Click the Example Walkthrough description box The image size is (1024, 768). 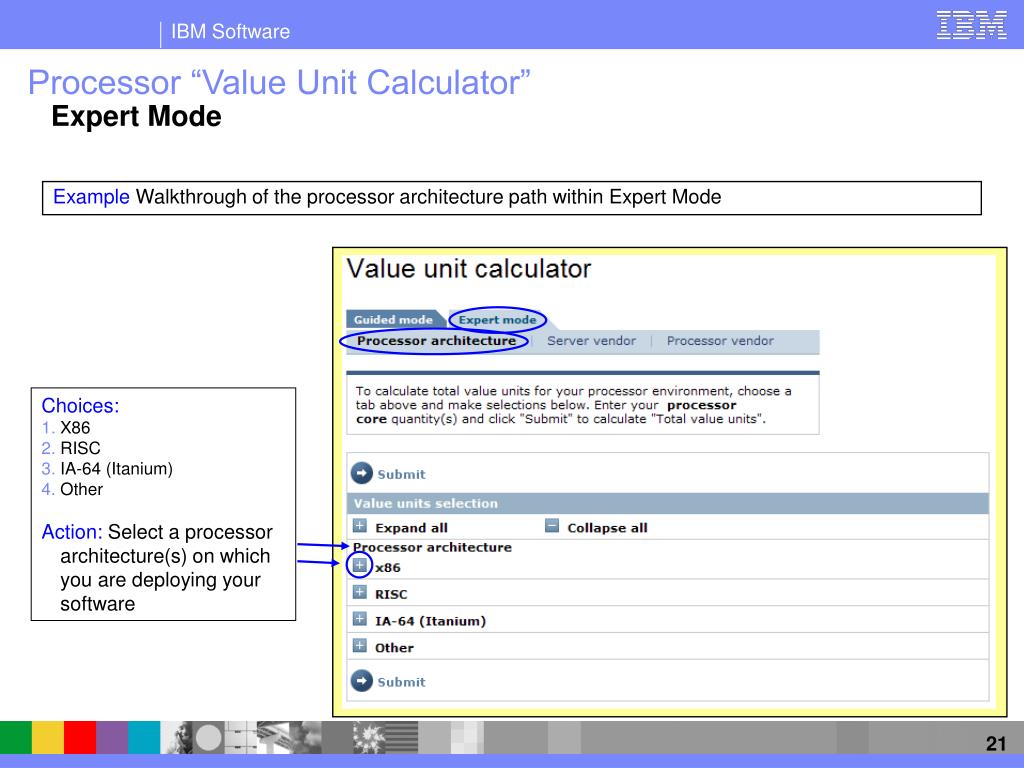tap(512, 198)
